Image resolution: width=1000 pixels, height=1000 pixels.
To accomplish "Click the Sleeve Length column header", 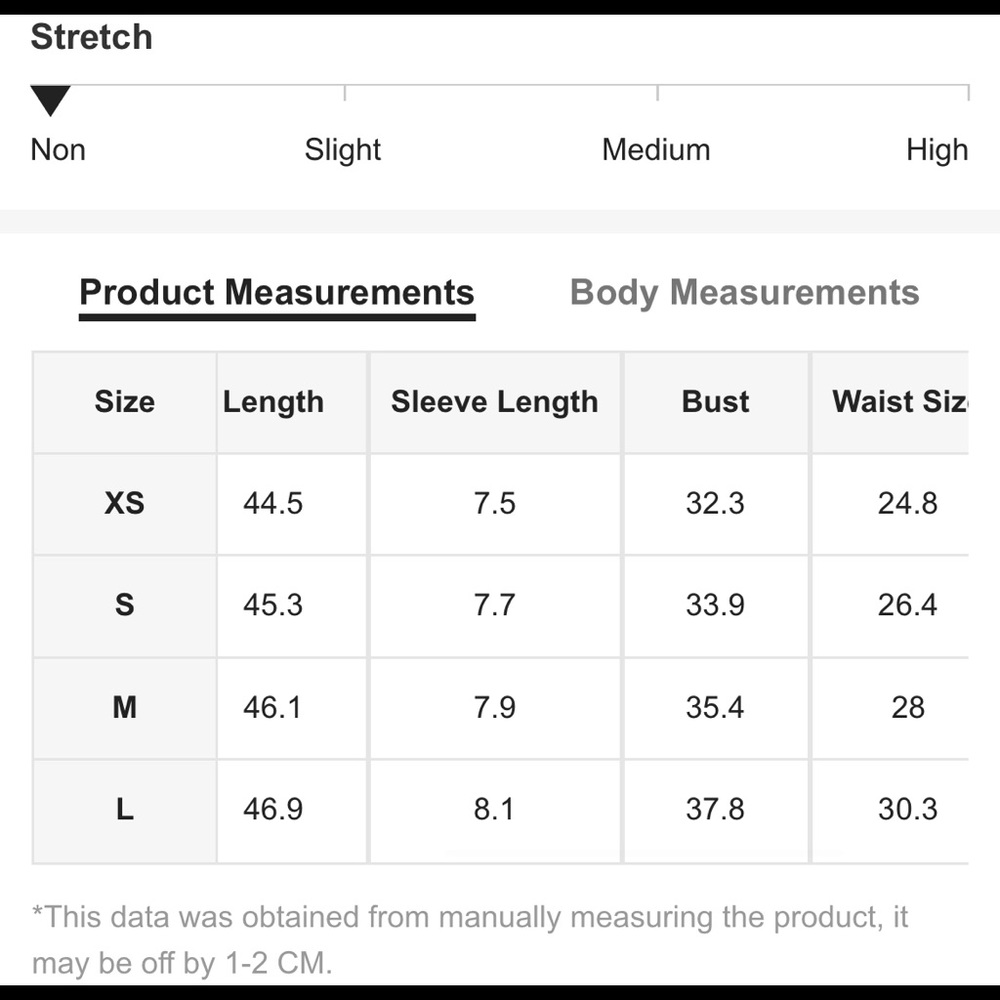I will (494, 402).
